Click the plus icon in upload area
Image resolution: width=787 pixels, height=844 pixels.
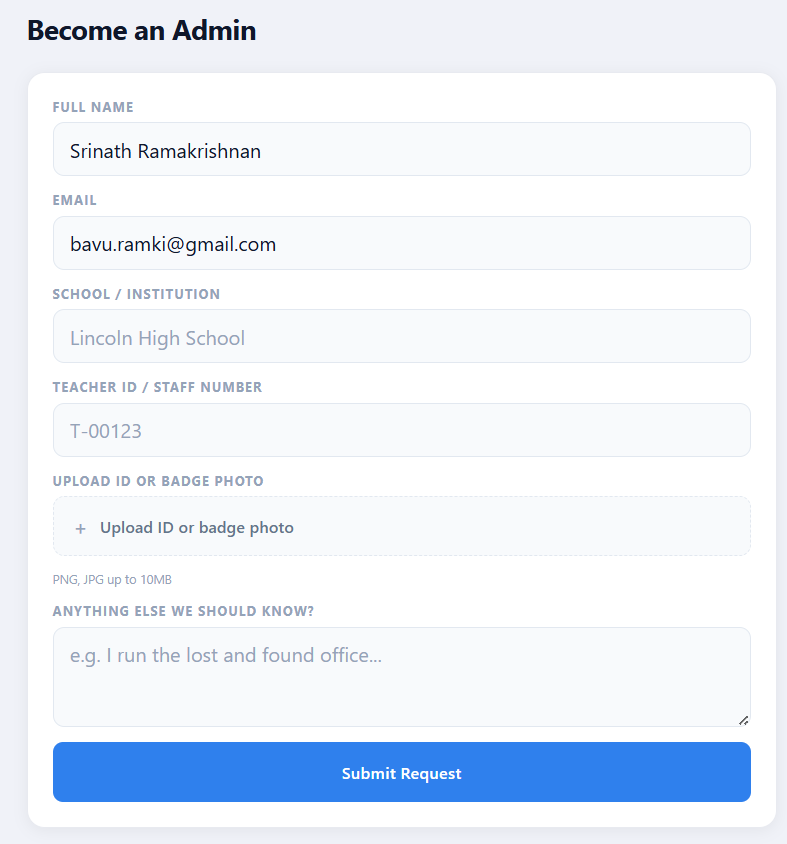[x=80, y=529]
